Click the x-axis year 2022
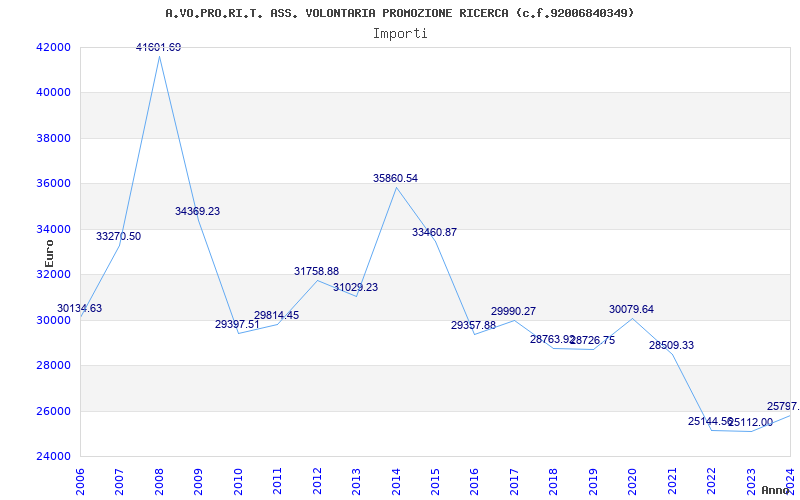Screen dimensions: 800x500 711,481
